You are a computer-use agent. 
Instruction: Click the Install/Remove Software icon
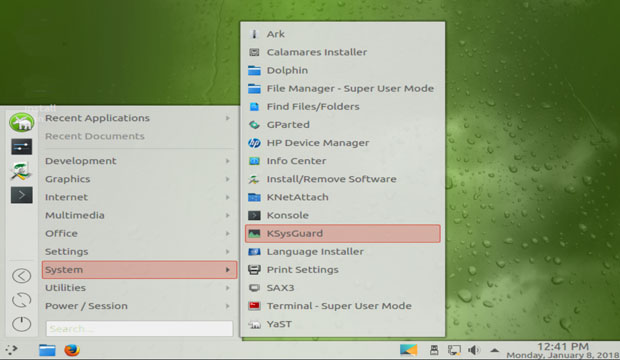[254, 179]
